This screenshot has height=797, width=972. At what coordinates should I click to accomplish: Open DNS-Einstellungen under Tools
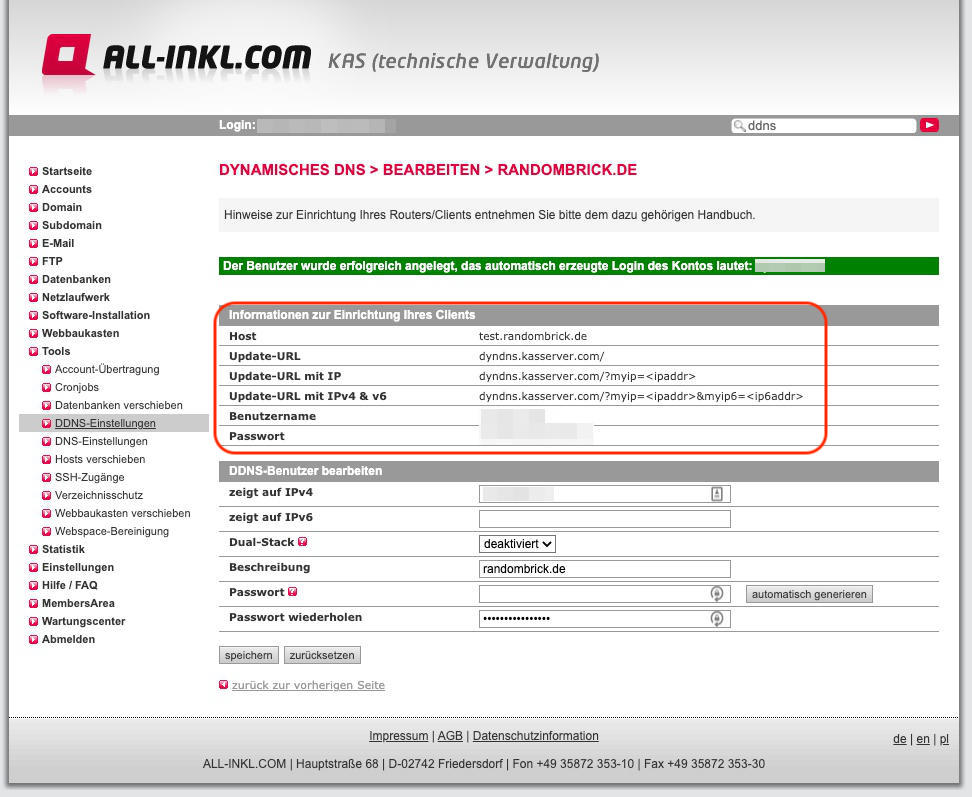[x=102, y=441]
